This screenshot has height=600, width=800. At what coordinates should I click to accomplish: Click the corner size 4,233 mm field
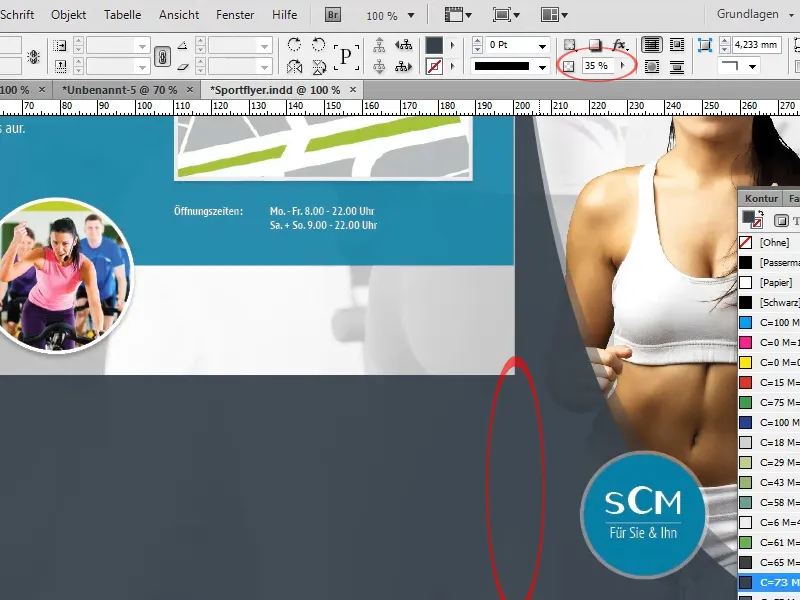tap(758, 45)
